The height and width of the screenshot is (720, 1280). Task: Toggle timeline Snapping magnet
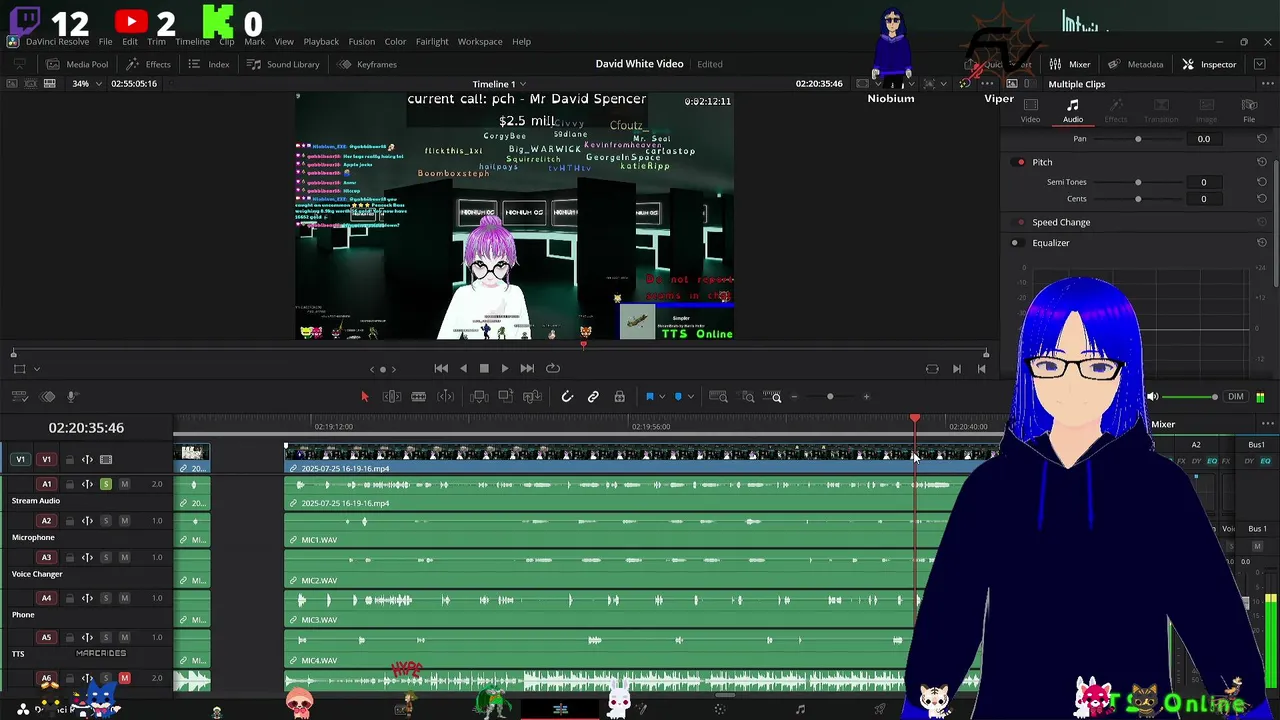coord(567,397)
